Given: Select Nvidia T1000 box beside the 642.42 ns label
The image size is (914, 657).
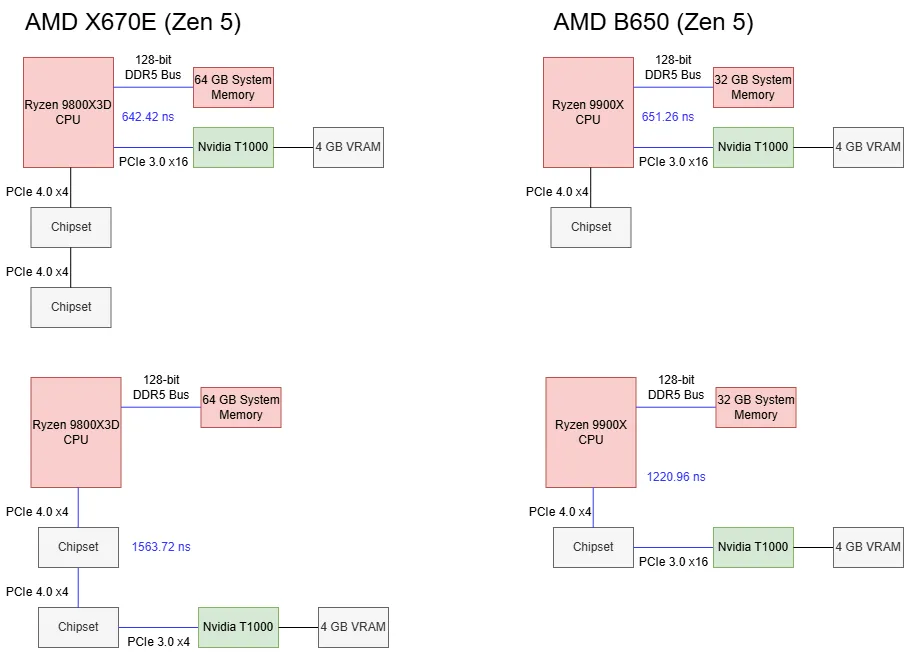Looking at the screenshot, I should pyautogui.click(x=233, y=147).
